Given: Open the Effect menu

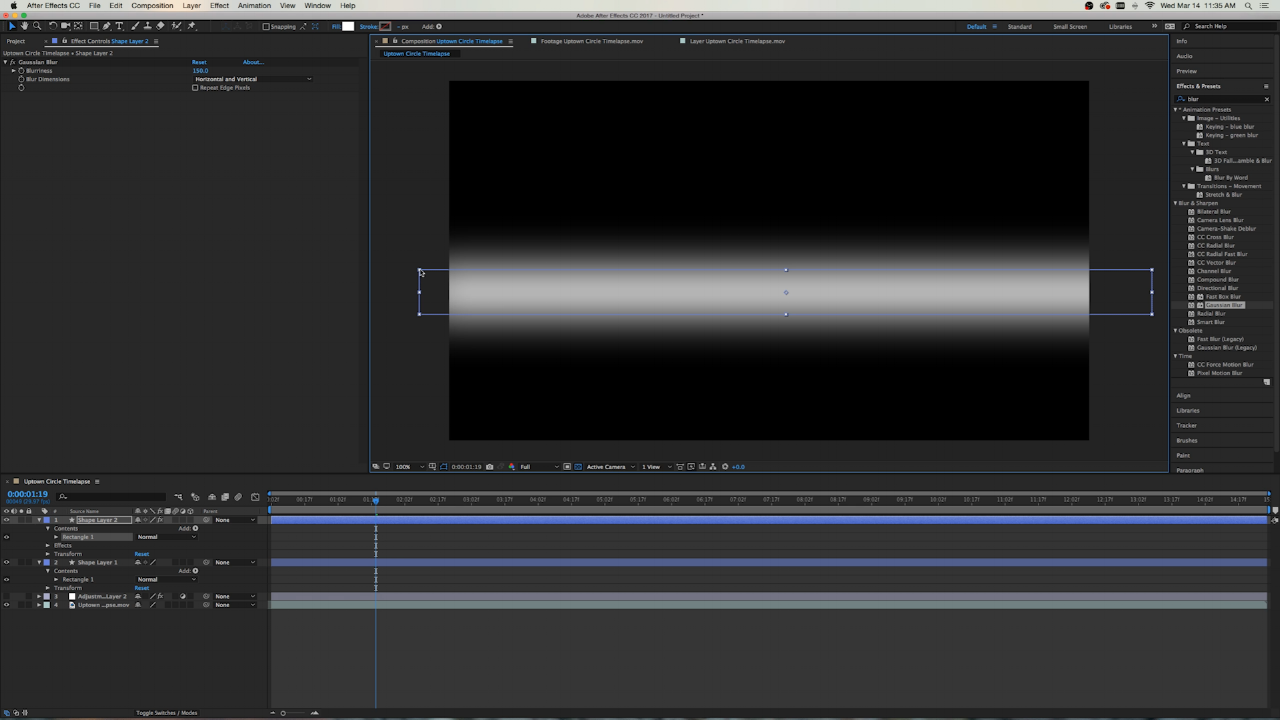Looking at the screenshot, I should point(219,5).
